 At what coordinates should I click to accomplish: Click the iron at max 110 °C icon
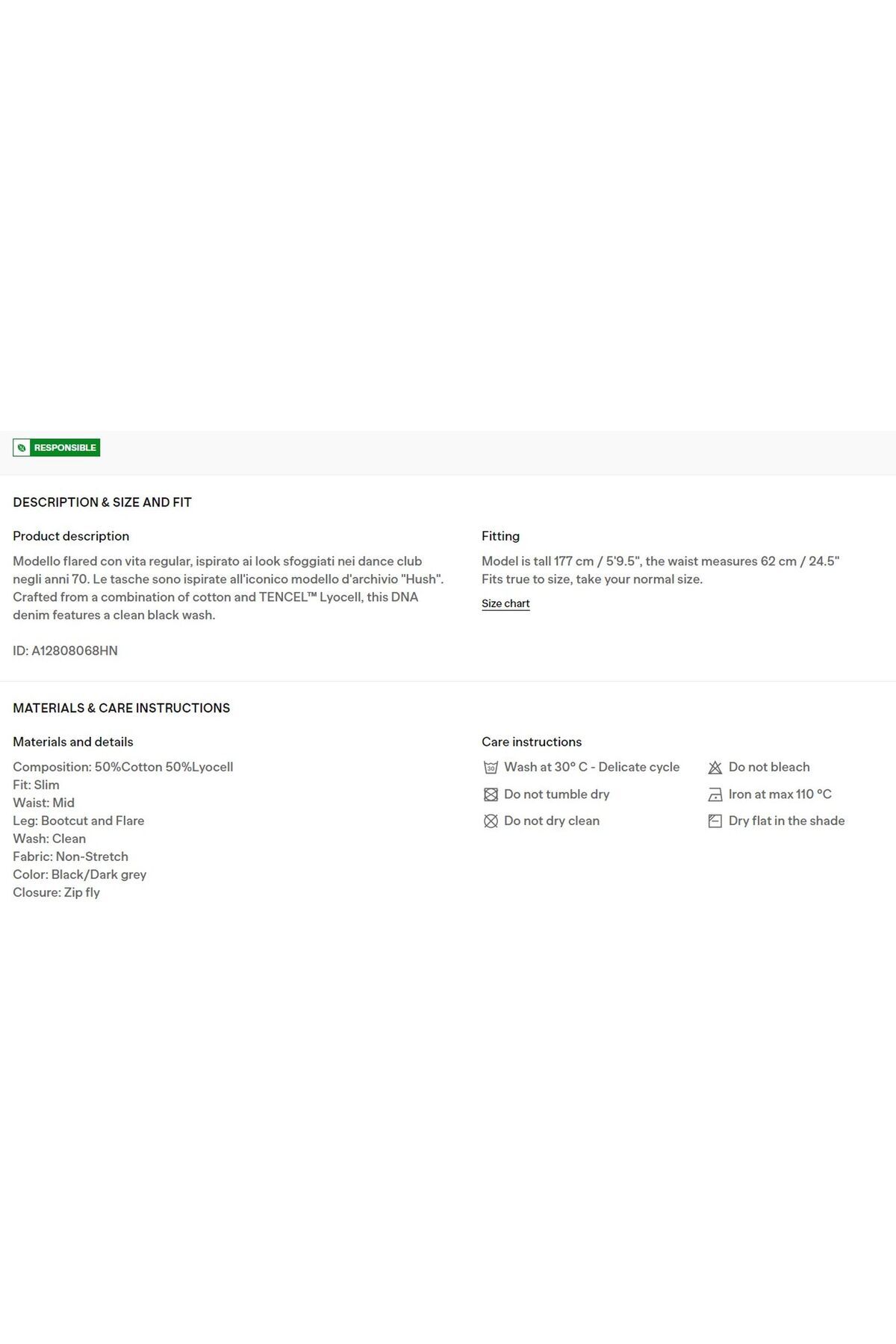click(715, 794)
